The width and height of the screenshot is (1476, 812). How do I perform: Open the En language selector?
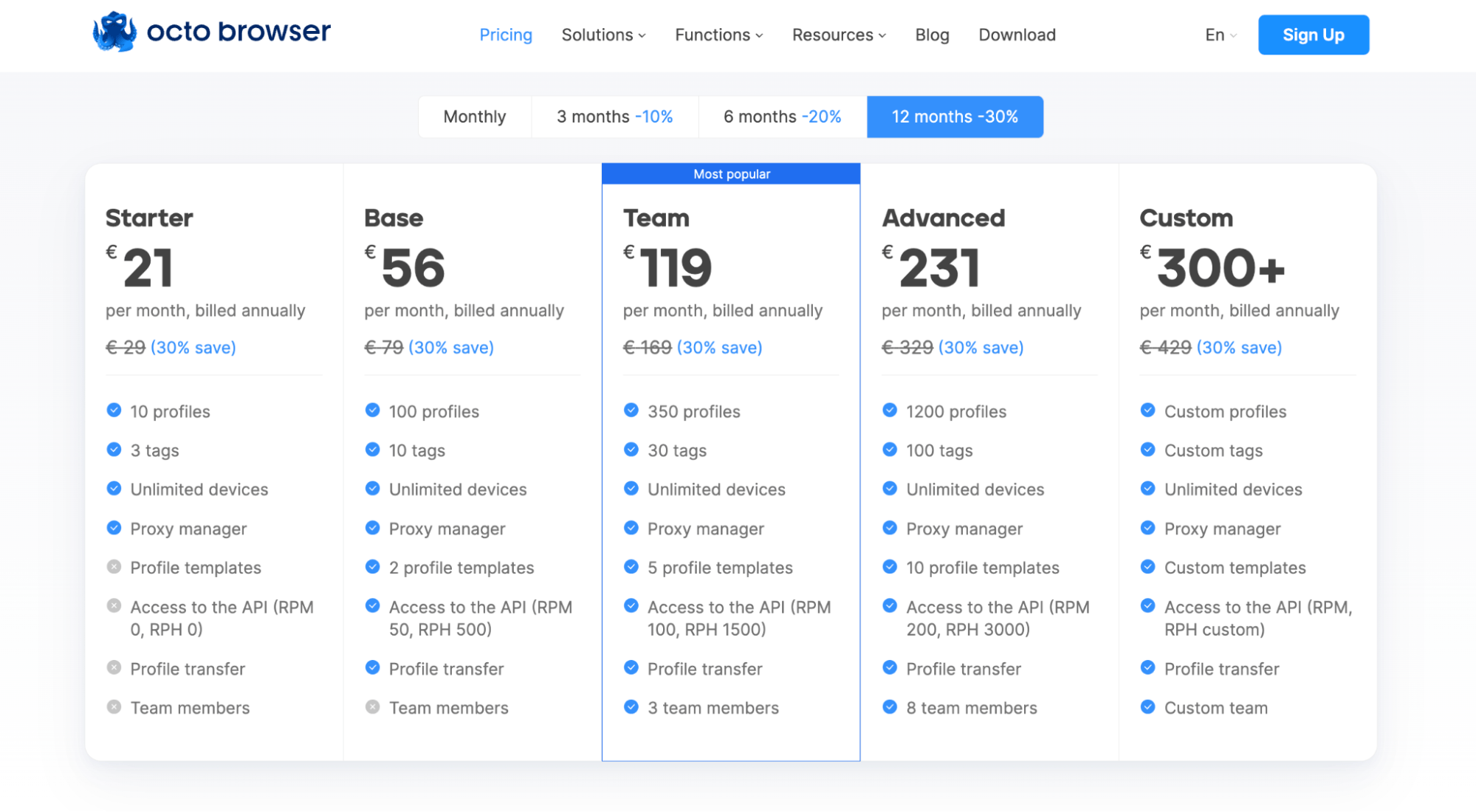(1218, 35)
